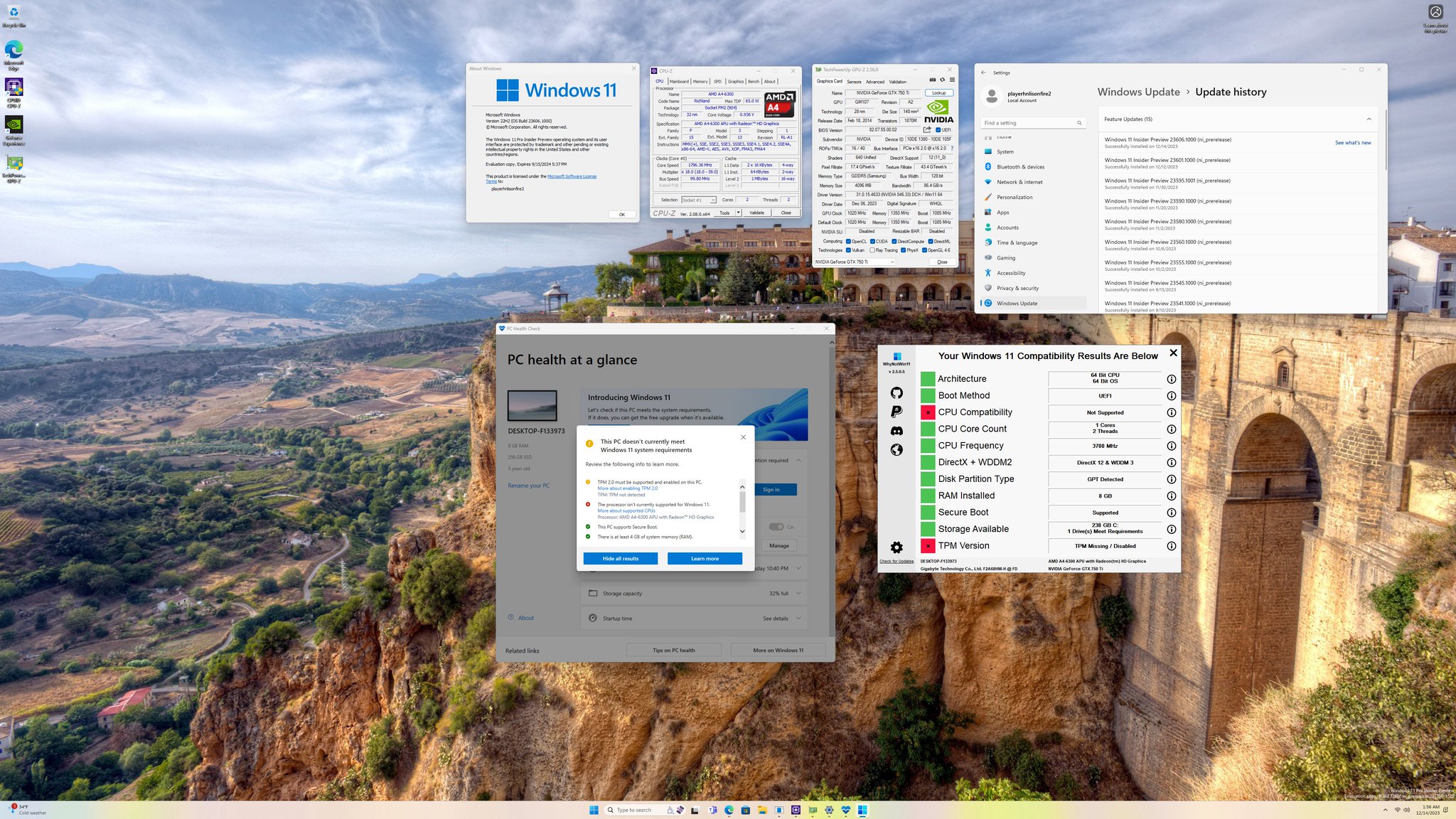
Task: Click Hide all results button
Action: (621, 559)
